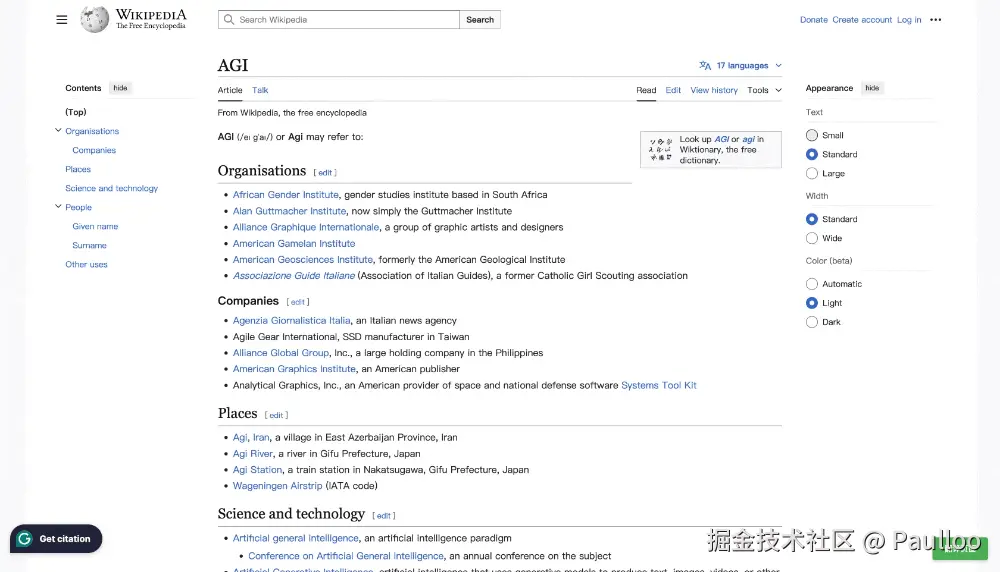Open Agi River link

click(253, 453)
